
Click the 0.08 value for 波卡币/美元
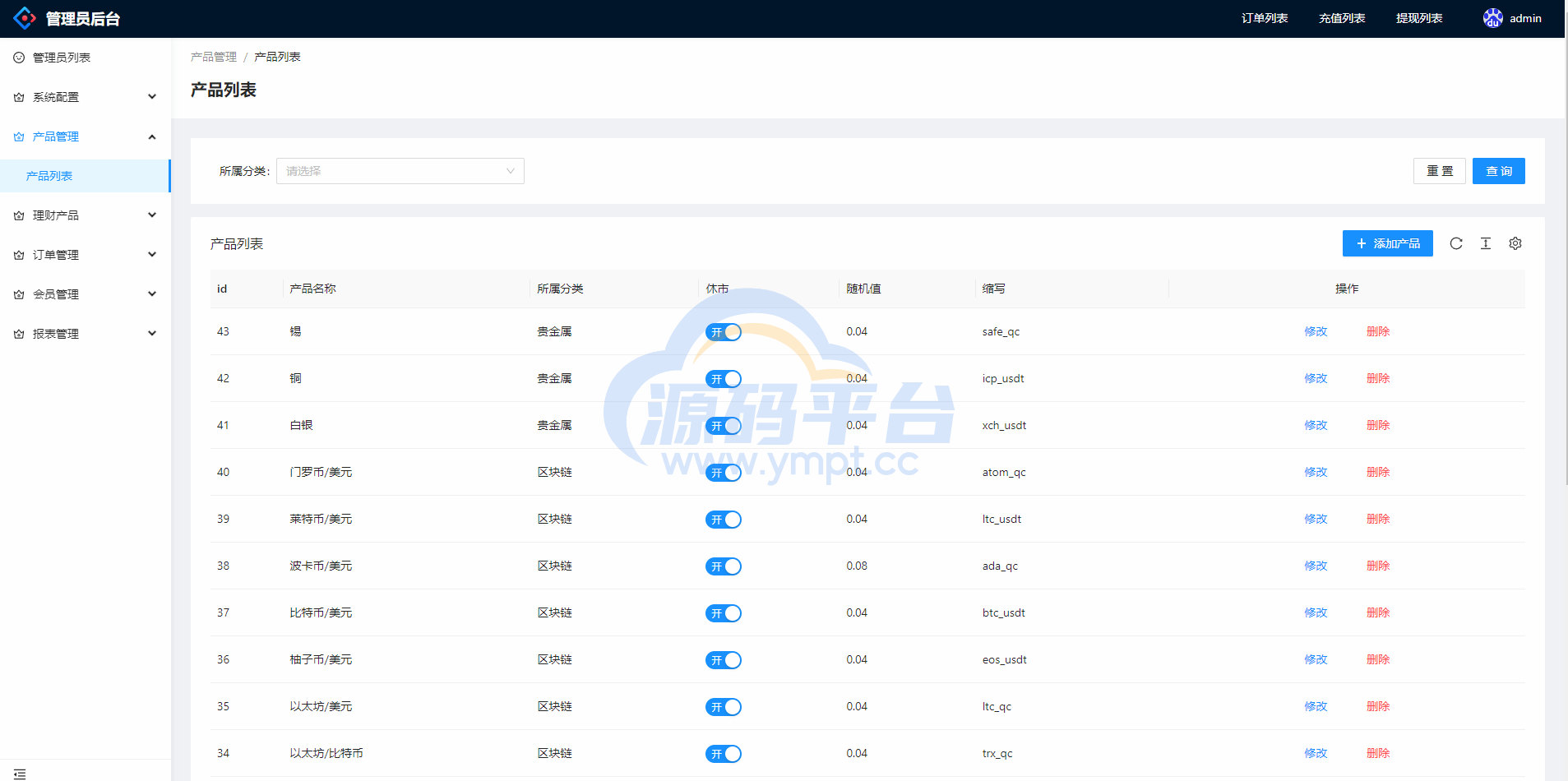tap(857, 566)
